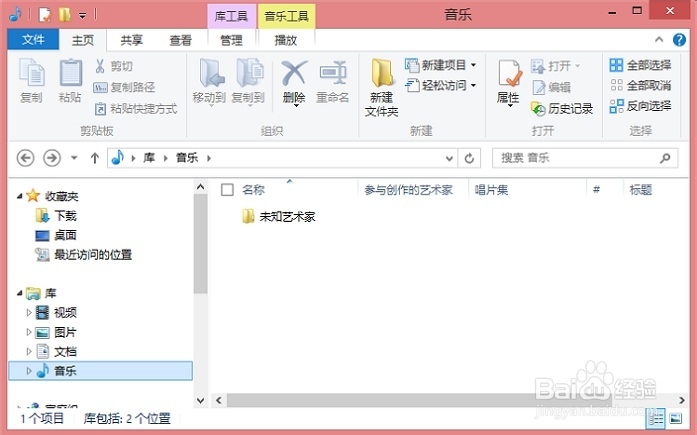697x435 pixels.
Task: Switch to the Play (播放) tab
Action: [x=286, y=40]
